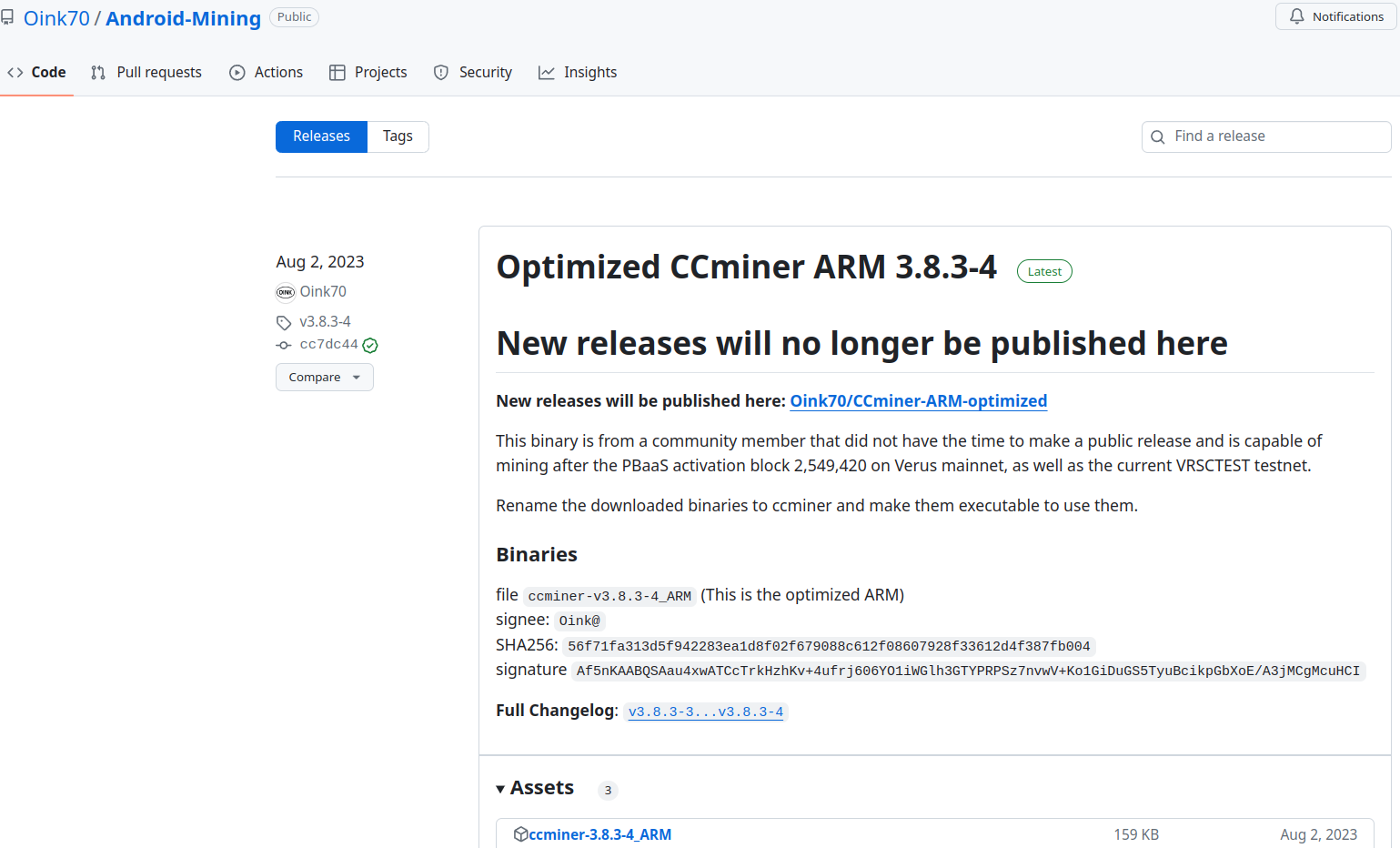Open the Android-Mining repository link
The image size is (1400, 848).
(x=183, y=18)
